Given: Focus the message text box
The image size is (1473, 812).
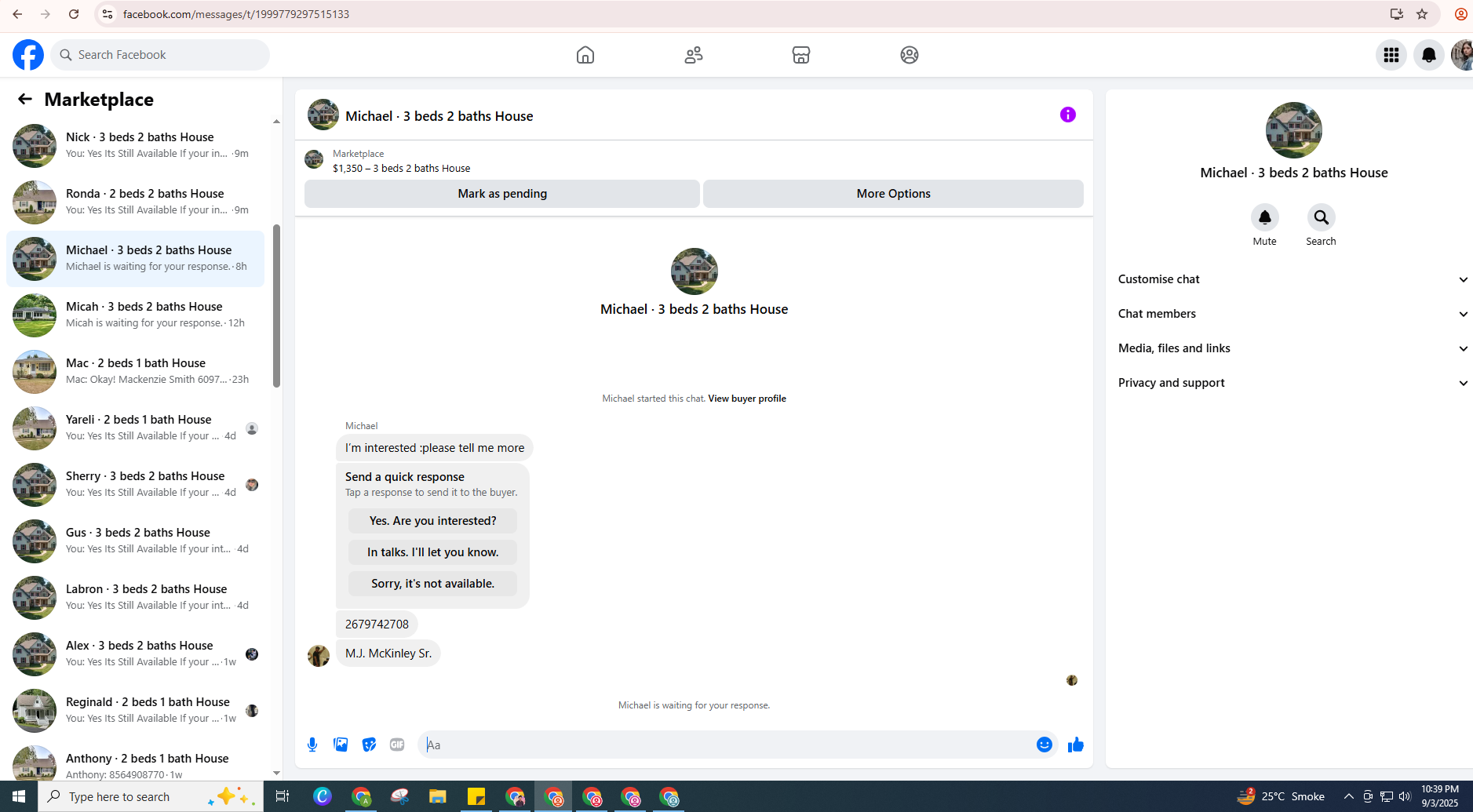Looking at the screenshot, I should [x=726, y=745].
